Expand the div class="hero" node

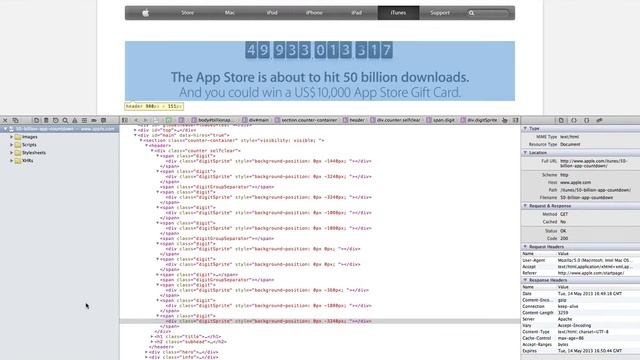147,352
